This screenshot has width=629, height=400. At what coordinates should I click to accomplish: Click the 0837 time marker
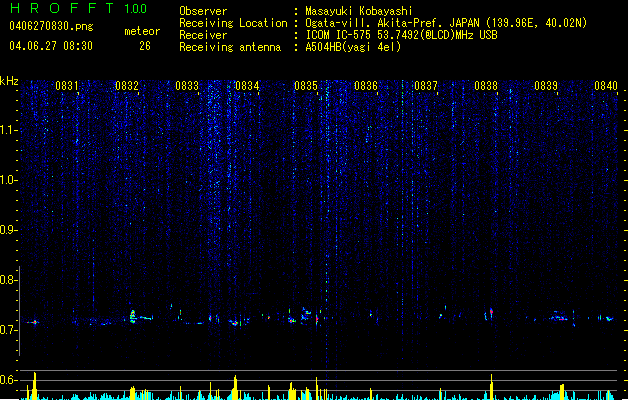click(x=426, y=86)
